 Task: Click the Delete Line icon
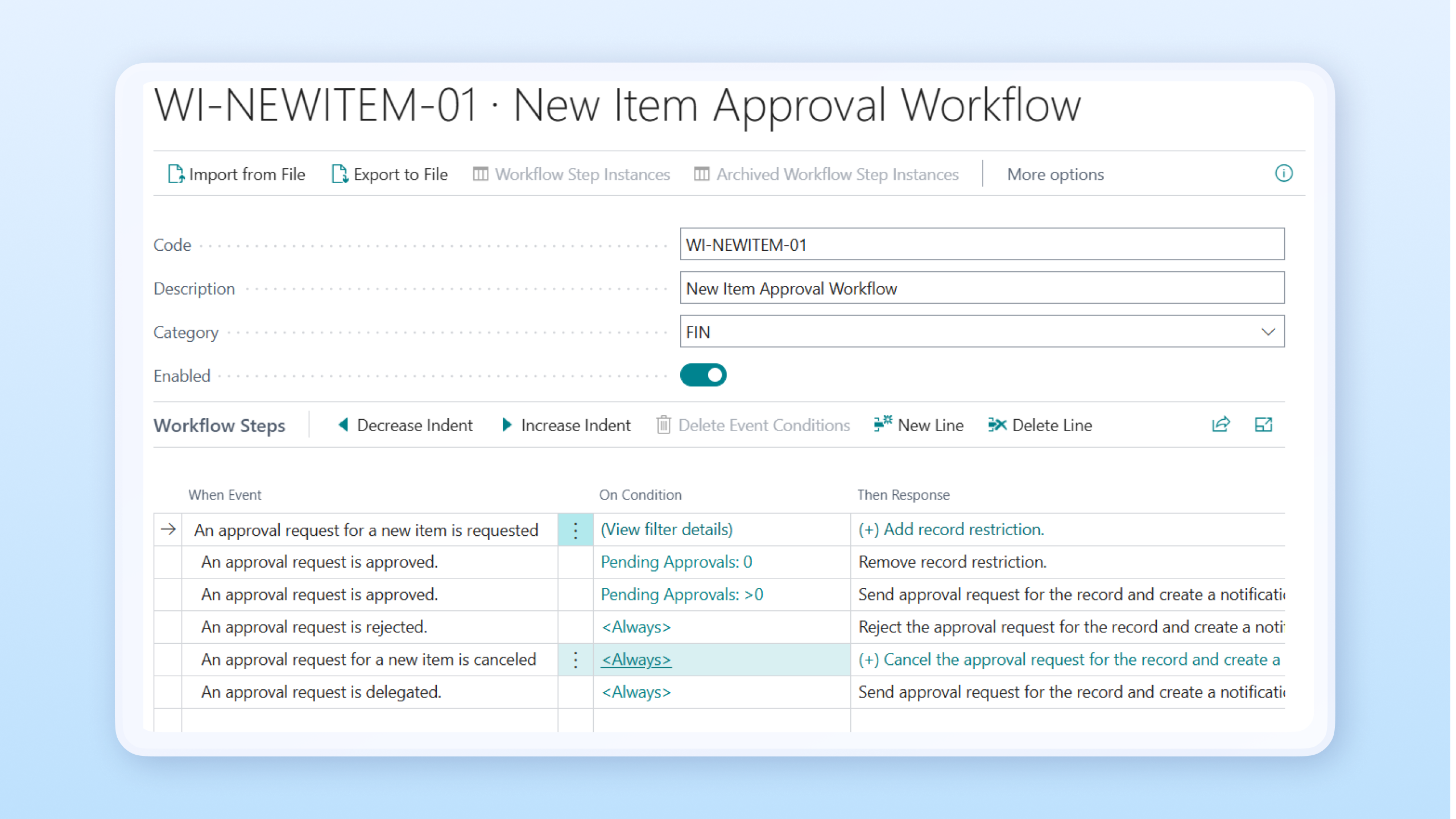click(997, 425)
